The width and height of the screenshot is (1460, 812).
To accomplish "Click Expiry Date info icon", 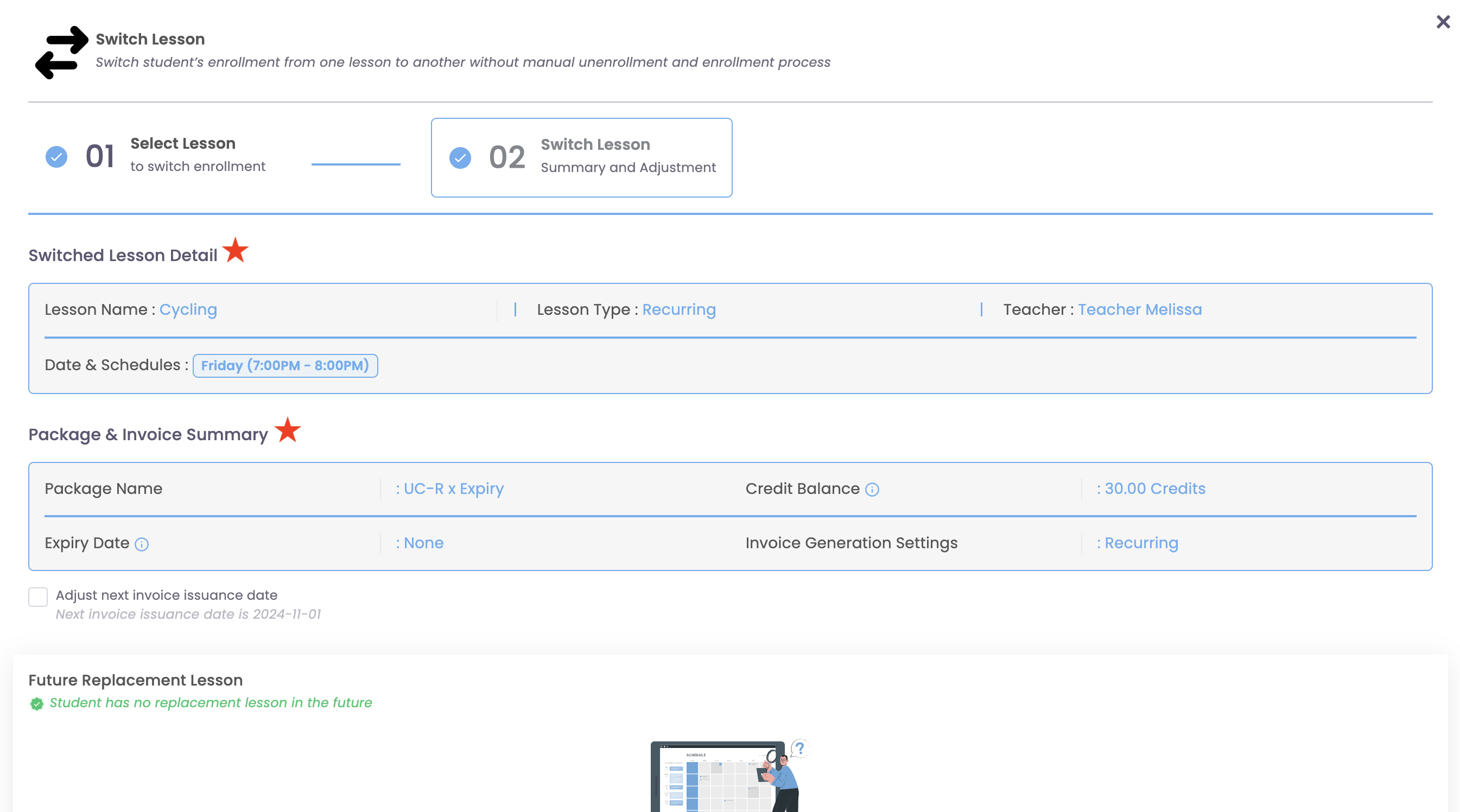I will [x=142, y=544].
